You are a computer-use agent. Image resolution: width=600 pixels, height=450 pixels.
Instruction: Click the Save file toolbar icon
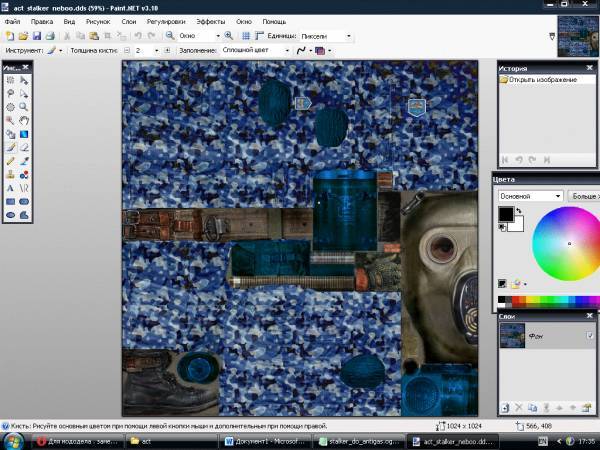point(37,35)
